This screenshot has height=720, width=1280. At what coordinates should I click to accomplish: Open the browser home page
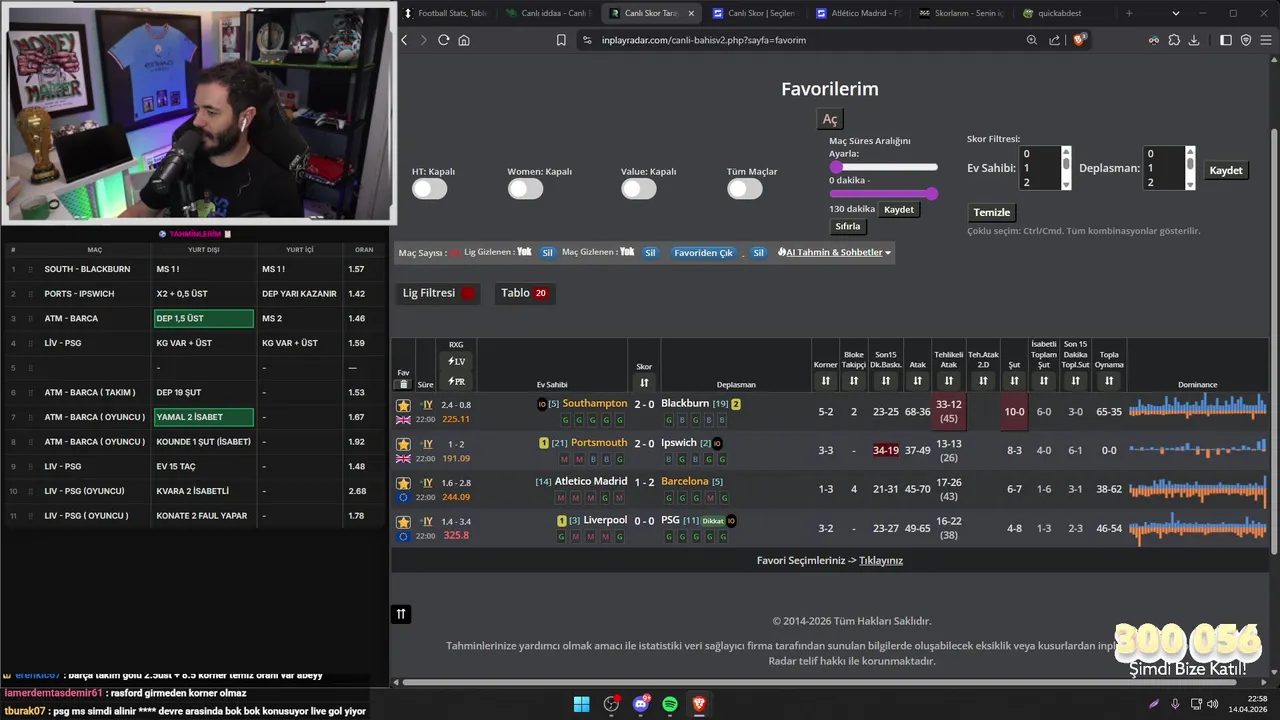(464, 40)
